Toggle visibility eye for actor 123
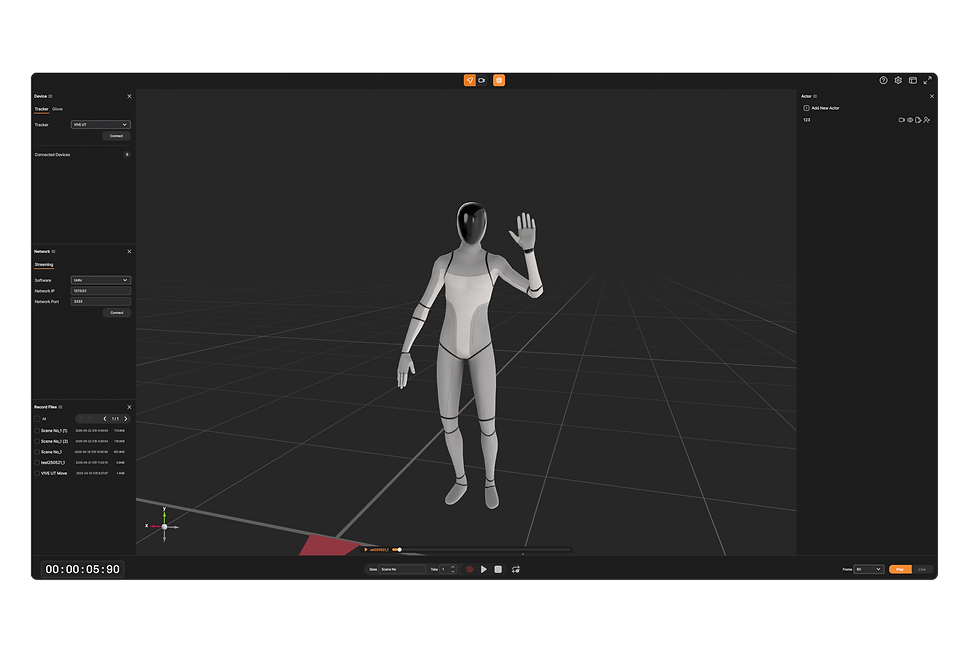The height and width of the screenshot is (653, 970). tap(910, 120)
